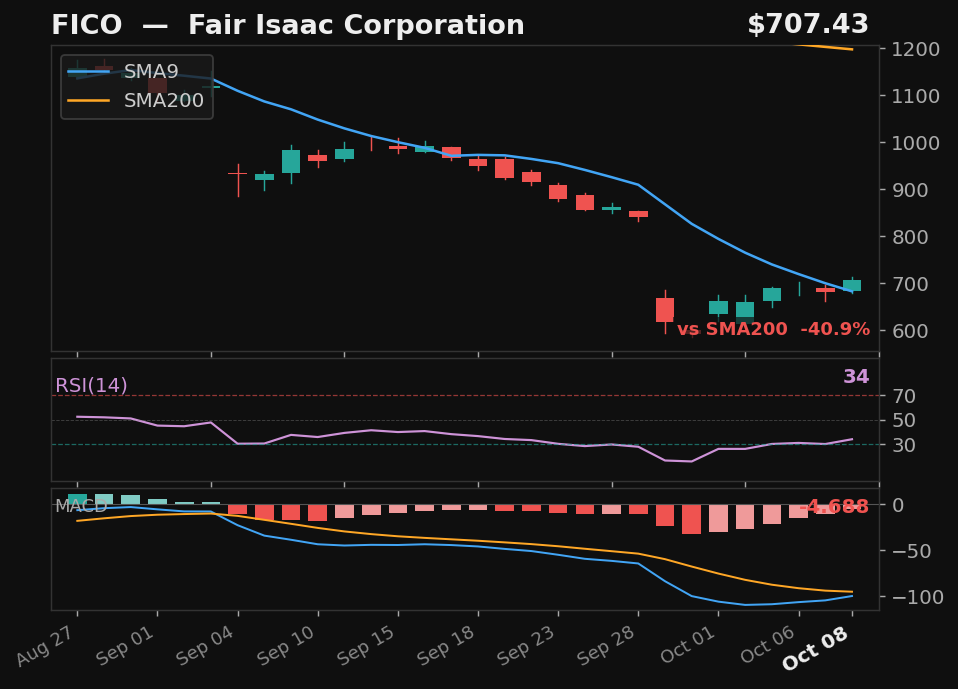Click the orange SMA200 legend line sample
This screenshot has height=689, width=958.
tap(89, 101)
